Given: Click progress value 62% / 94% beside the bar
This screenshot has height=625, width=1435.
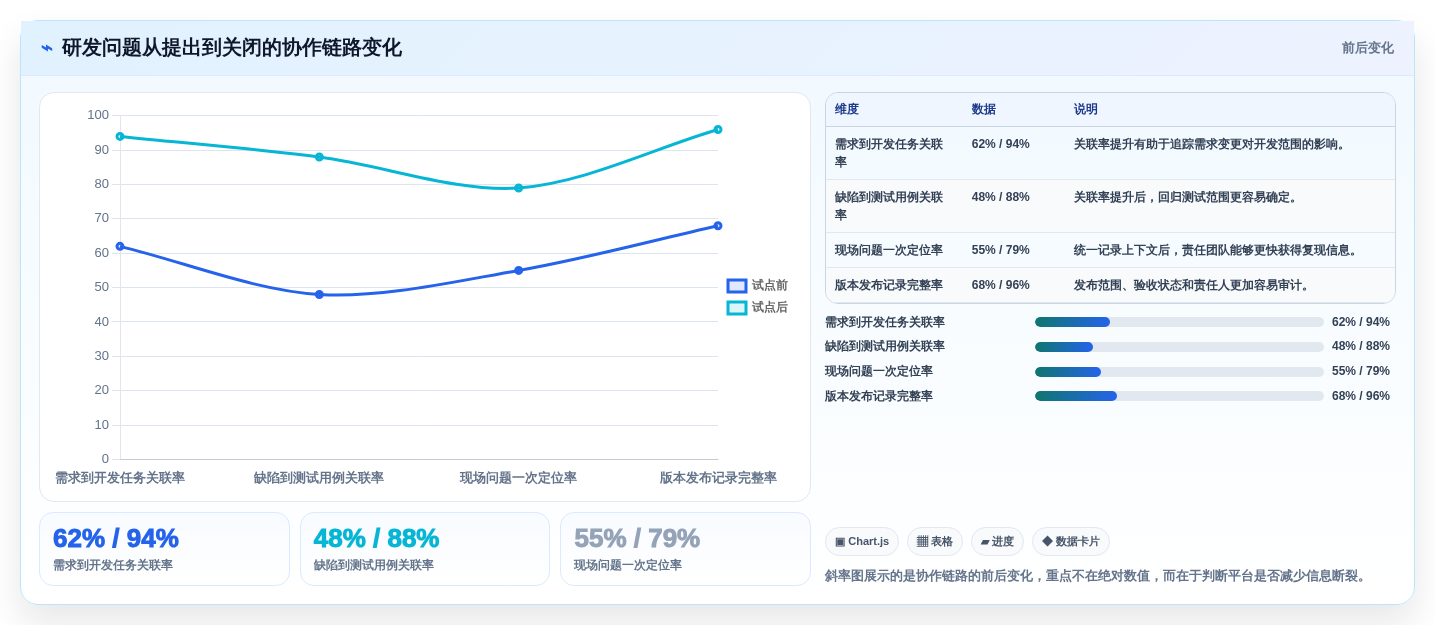Looking at the screenshot, I should click(1361, 322).
